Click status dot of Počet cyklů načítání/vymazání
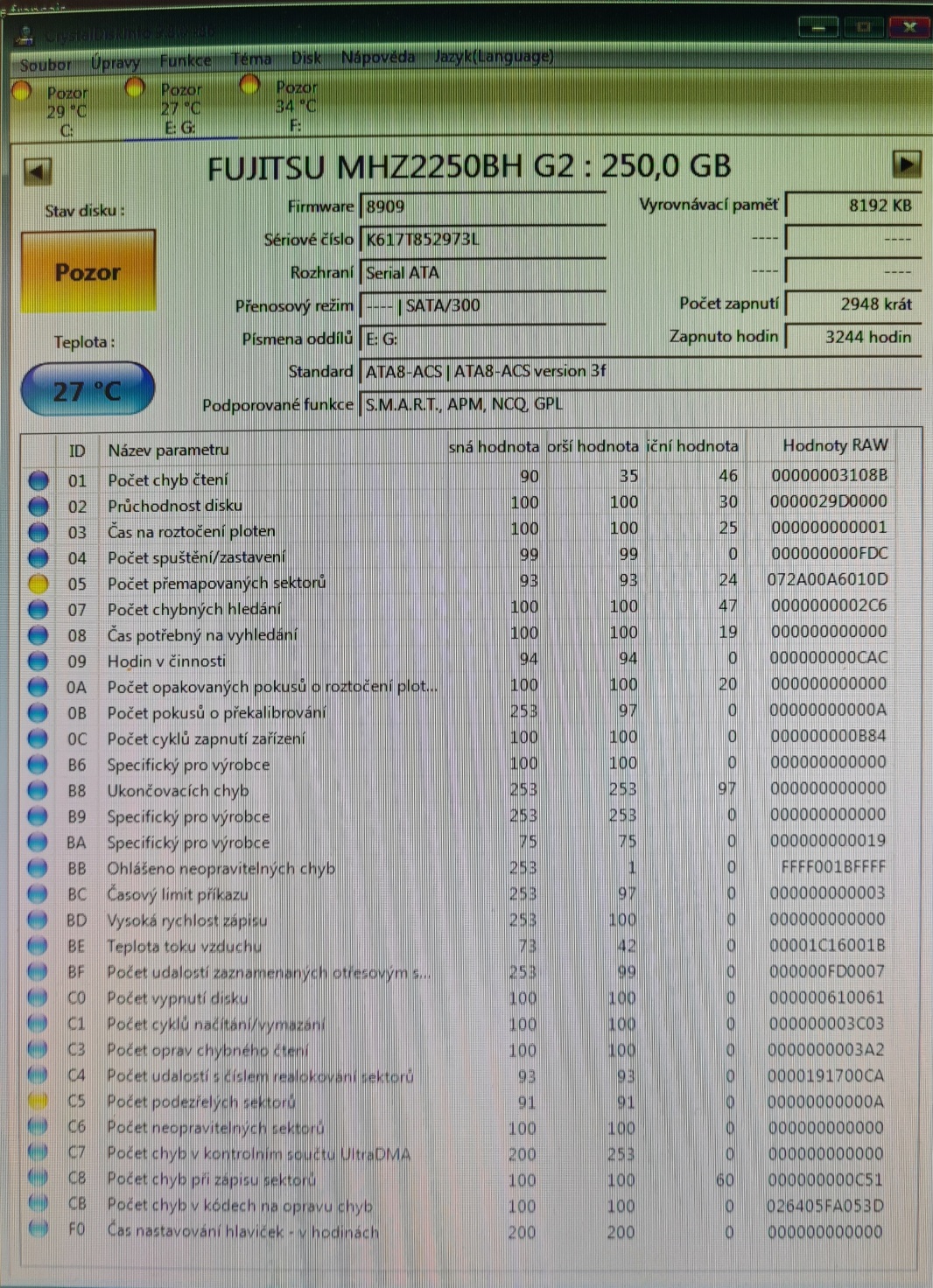The width and height of the screenshot is (933, 1288). click(x=38, y=1024)
